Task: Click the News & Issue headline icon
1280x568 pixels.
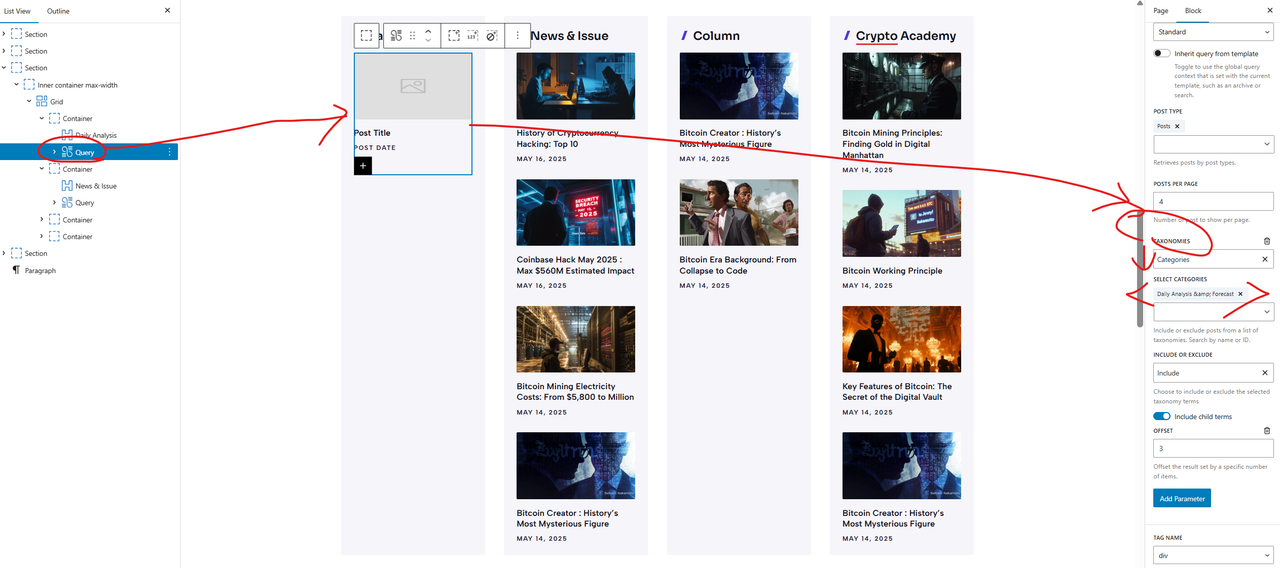Action: 67,186
